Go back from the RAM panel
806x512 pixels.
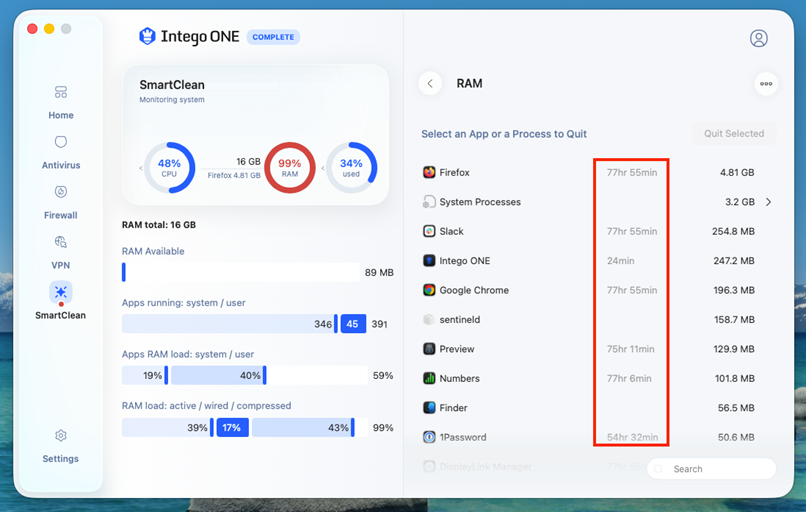(x=430, y=83)
